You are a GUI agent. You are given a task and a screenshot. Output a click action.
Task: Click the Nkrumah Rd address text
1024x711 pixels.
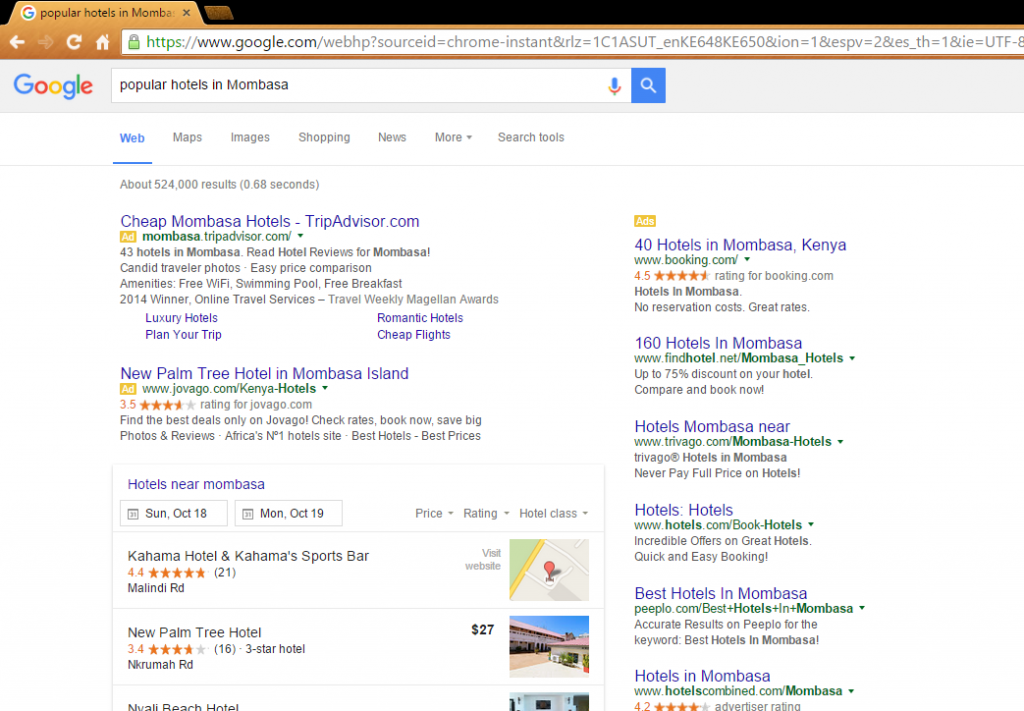click(x=160, y=665)
